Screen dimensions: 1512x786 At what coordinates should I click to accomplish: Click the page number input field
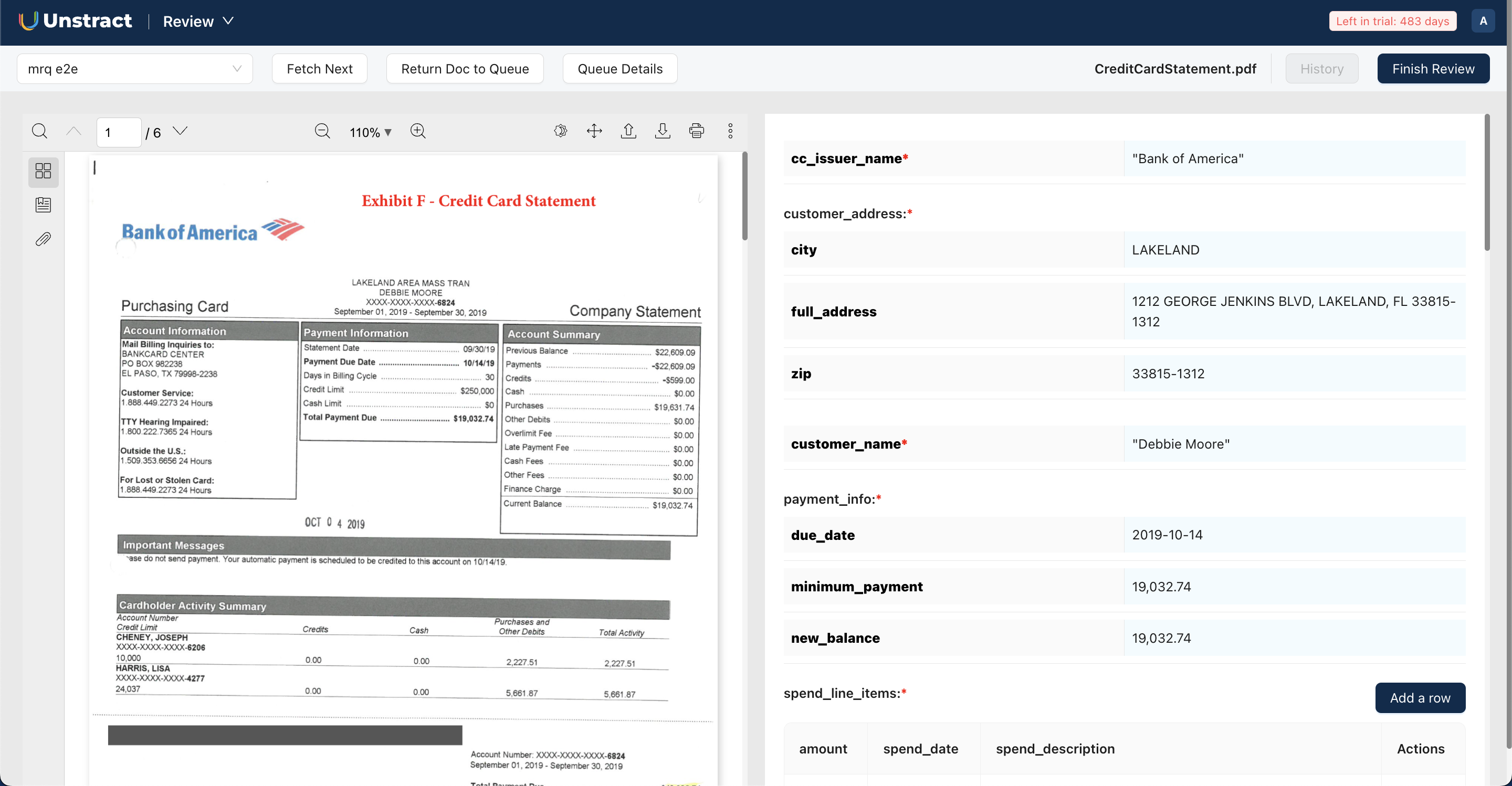pos(119,133)
